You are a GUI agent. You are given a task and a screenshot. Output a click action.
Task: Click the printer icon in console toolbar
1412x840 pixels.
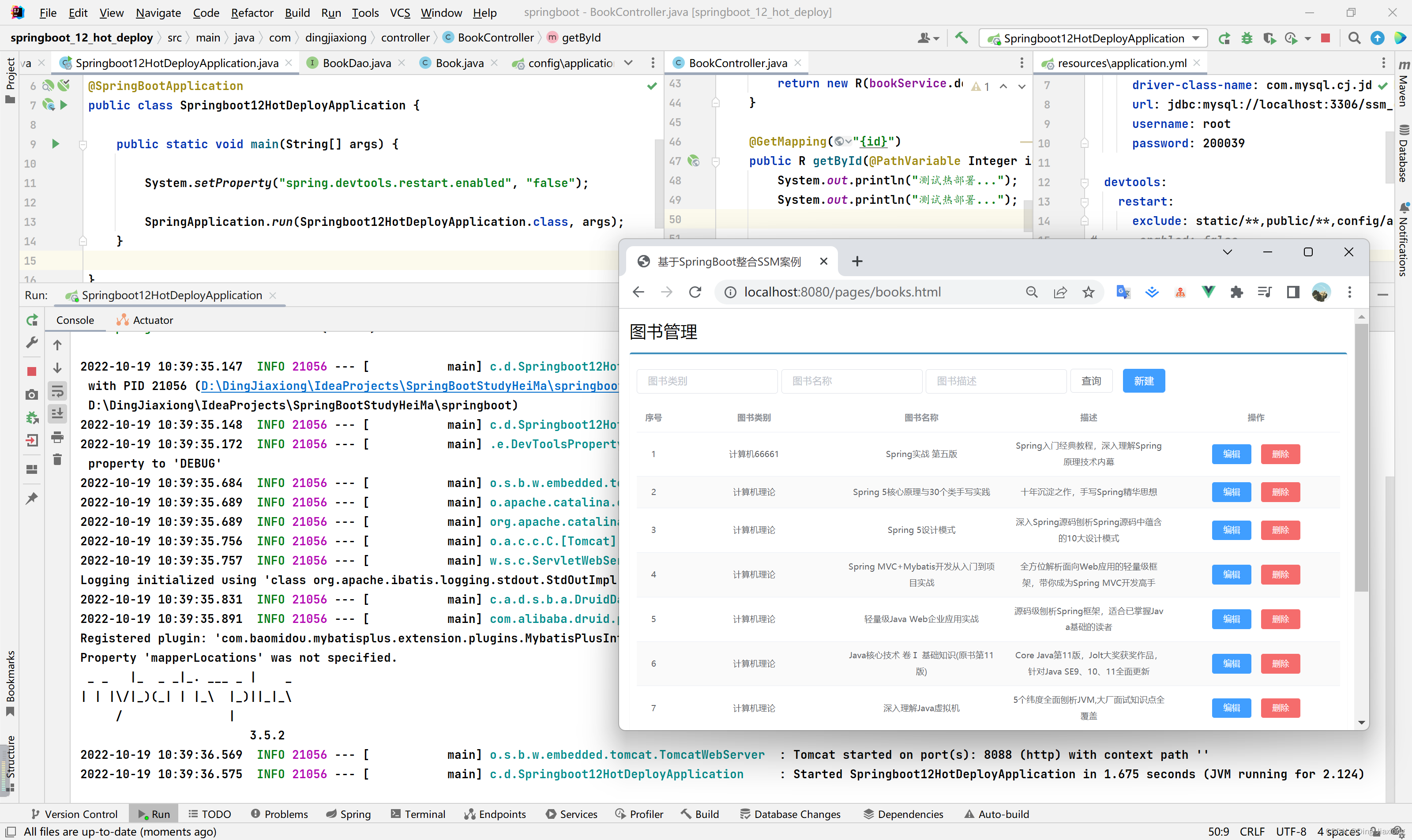[57, 437]
